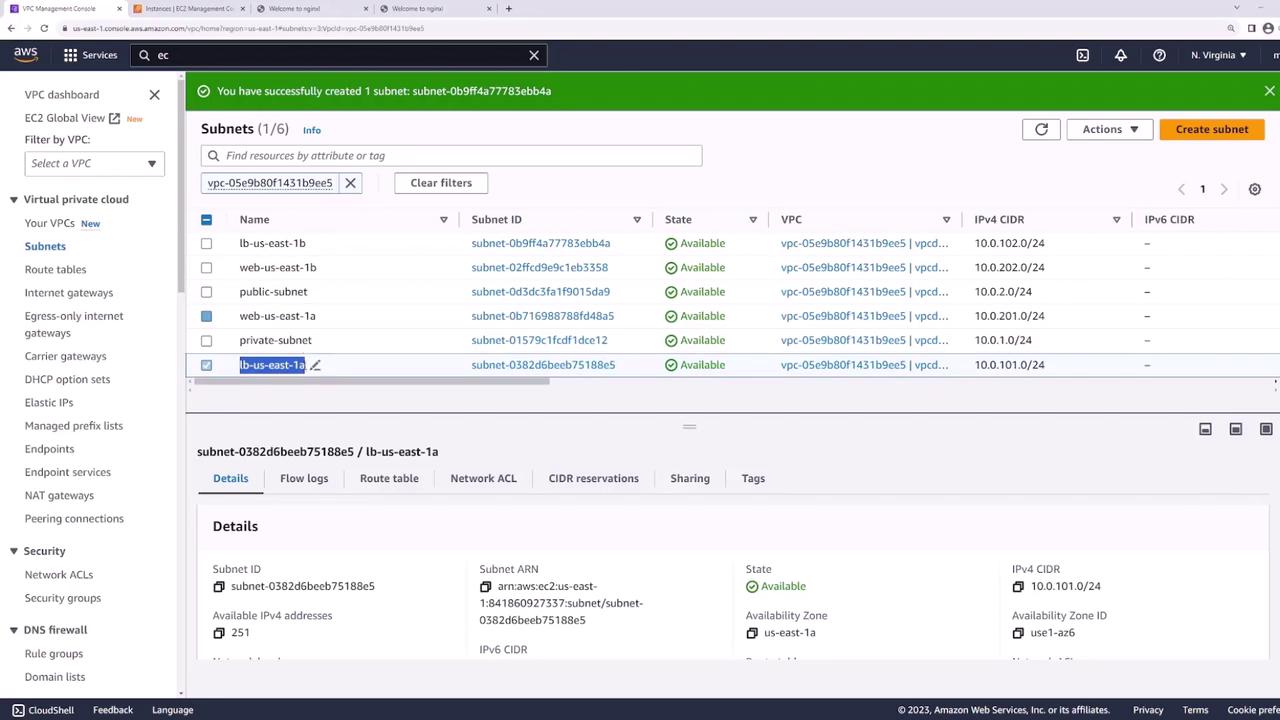Collapse the Virtual private cloud section
The height and width of the screenshot is (720, 1280).
click(14, 199)
